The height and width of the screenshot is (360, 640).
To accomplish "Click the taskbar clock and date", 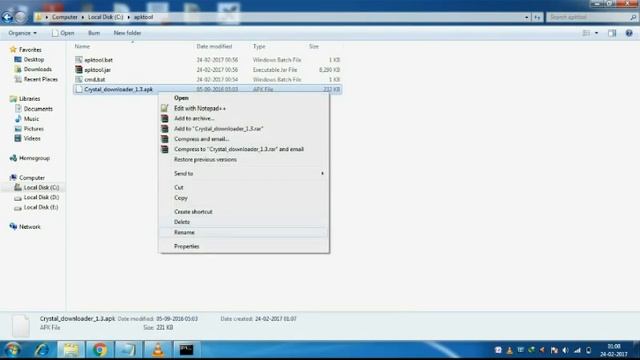I will click(614, 350).
